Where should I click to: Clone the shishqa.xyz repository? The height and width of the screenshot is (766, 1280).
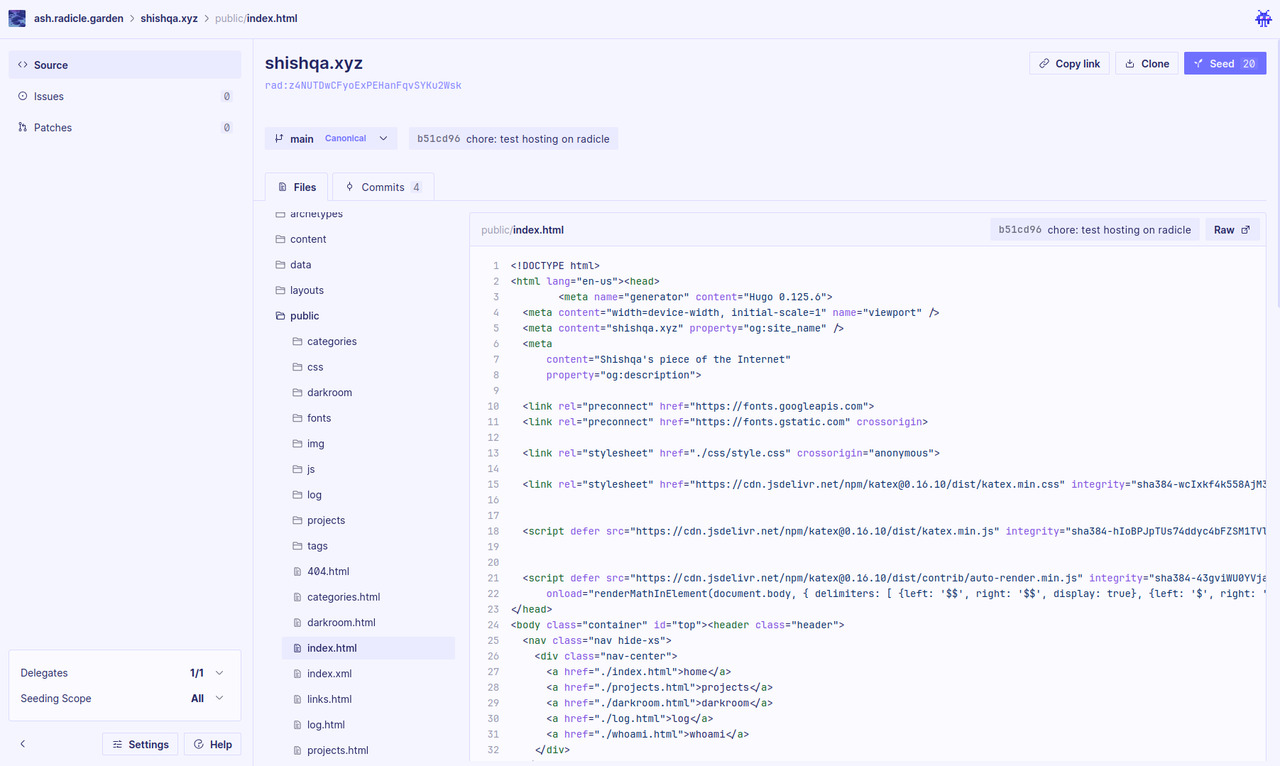tap(1146, 63)
